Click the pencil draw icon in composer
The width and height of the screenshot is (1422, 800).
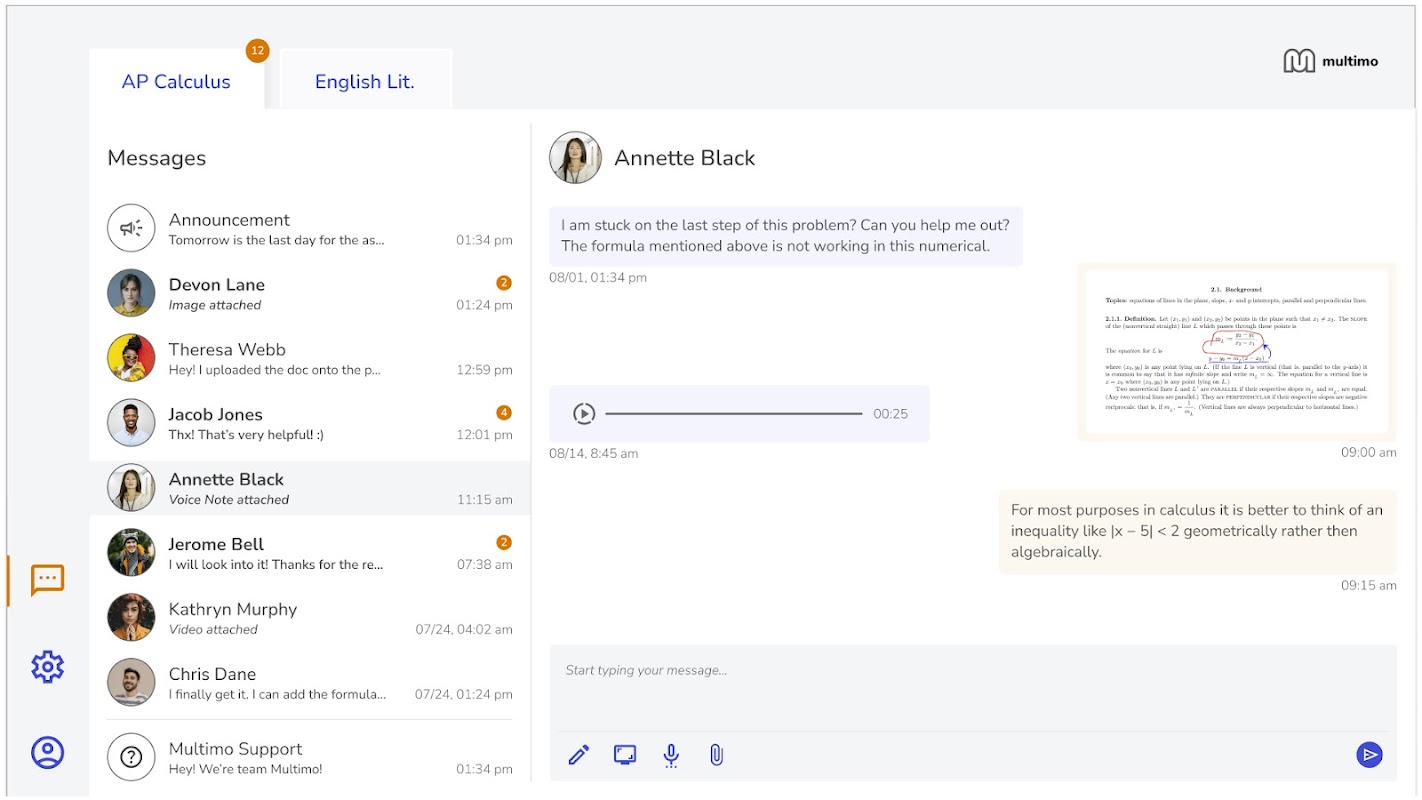[x=578, y=755]
